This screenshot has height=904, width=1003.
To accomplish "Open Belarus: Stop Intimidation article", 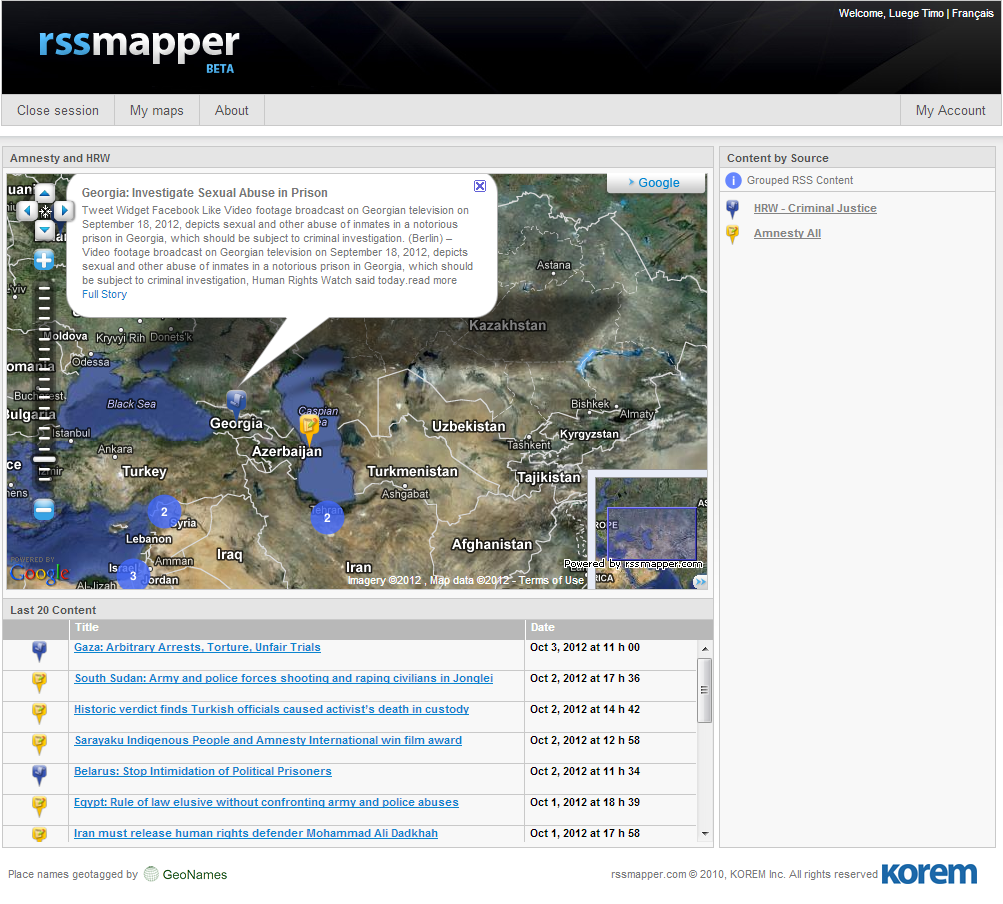I will (203, 772).
